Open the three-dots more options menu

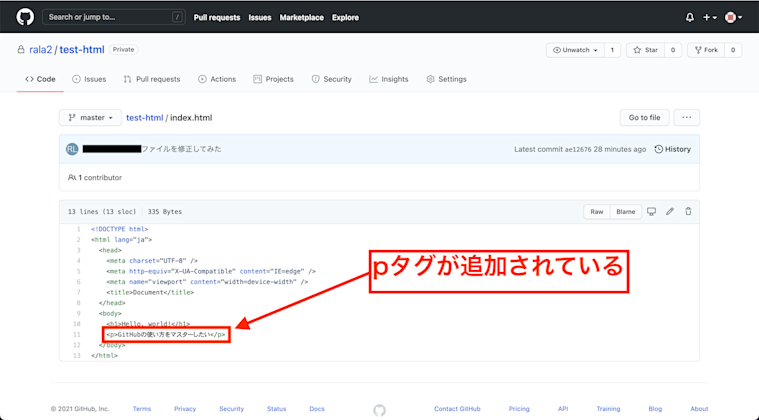point(686,118)
